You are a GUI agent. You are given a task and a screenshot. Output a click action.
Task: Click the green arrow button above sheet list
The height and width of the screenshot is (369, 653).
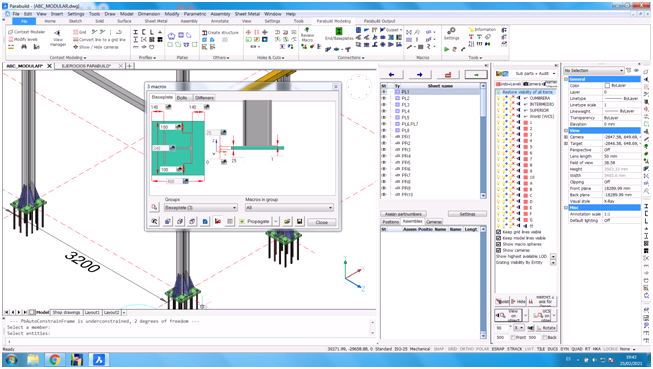(476, 75)
